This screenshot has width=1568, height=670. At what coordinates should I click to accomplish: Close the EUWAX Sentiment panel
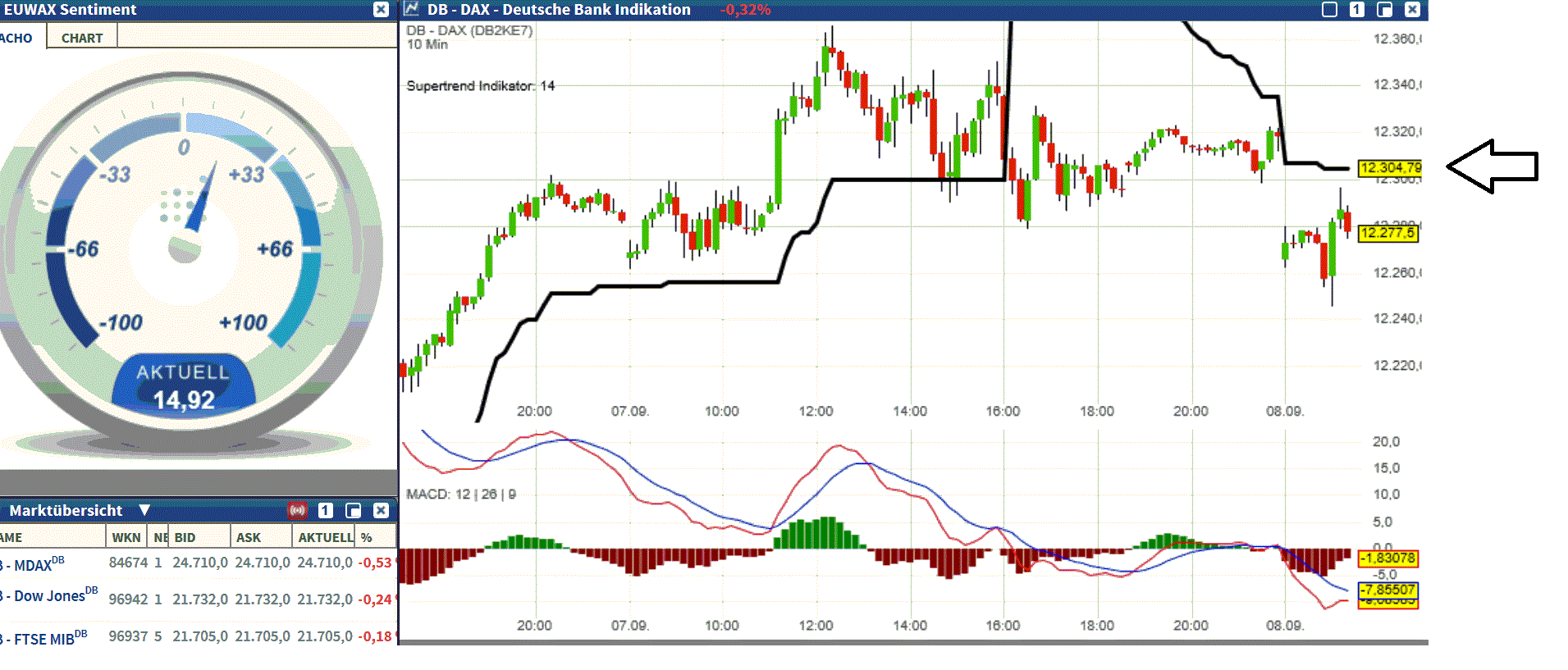[x=381, y=9]
